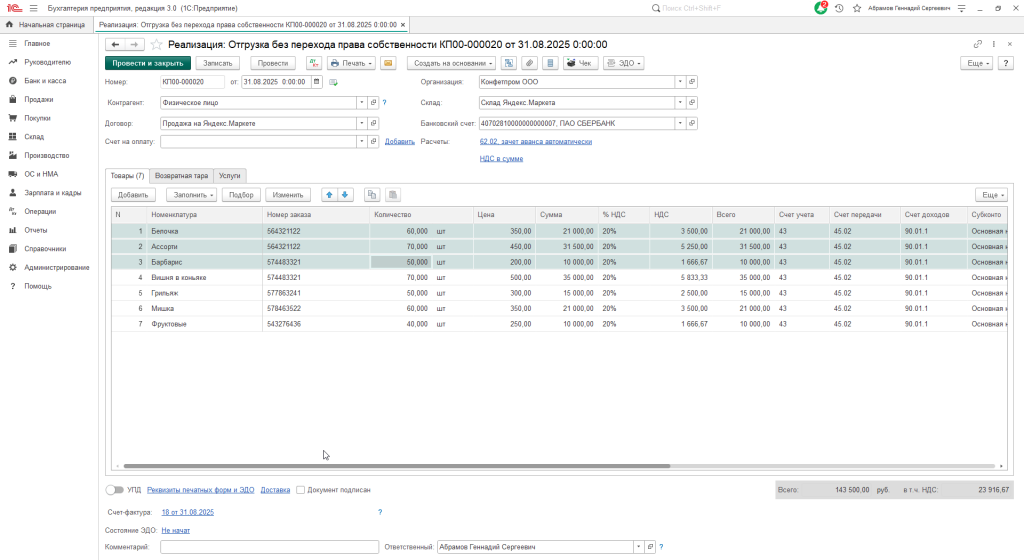Expand the Контрагент dropdown list
Image resolution: width=1024 pixels, height=560 pixels.
click(x=361, y=102)
